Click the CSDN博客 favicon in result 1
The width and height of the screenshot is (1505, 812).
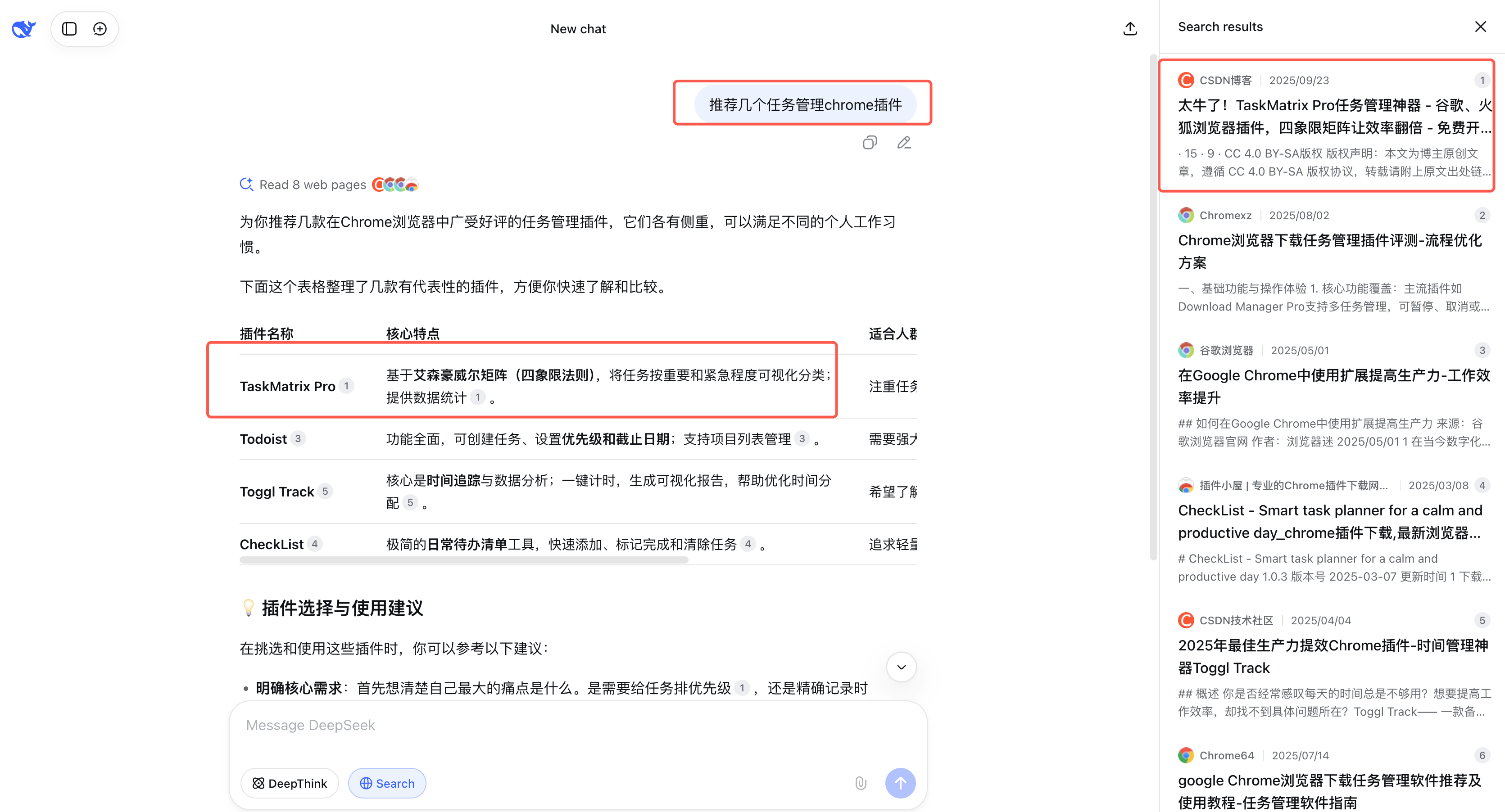click(1185, 80)
